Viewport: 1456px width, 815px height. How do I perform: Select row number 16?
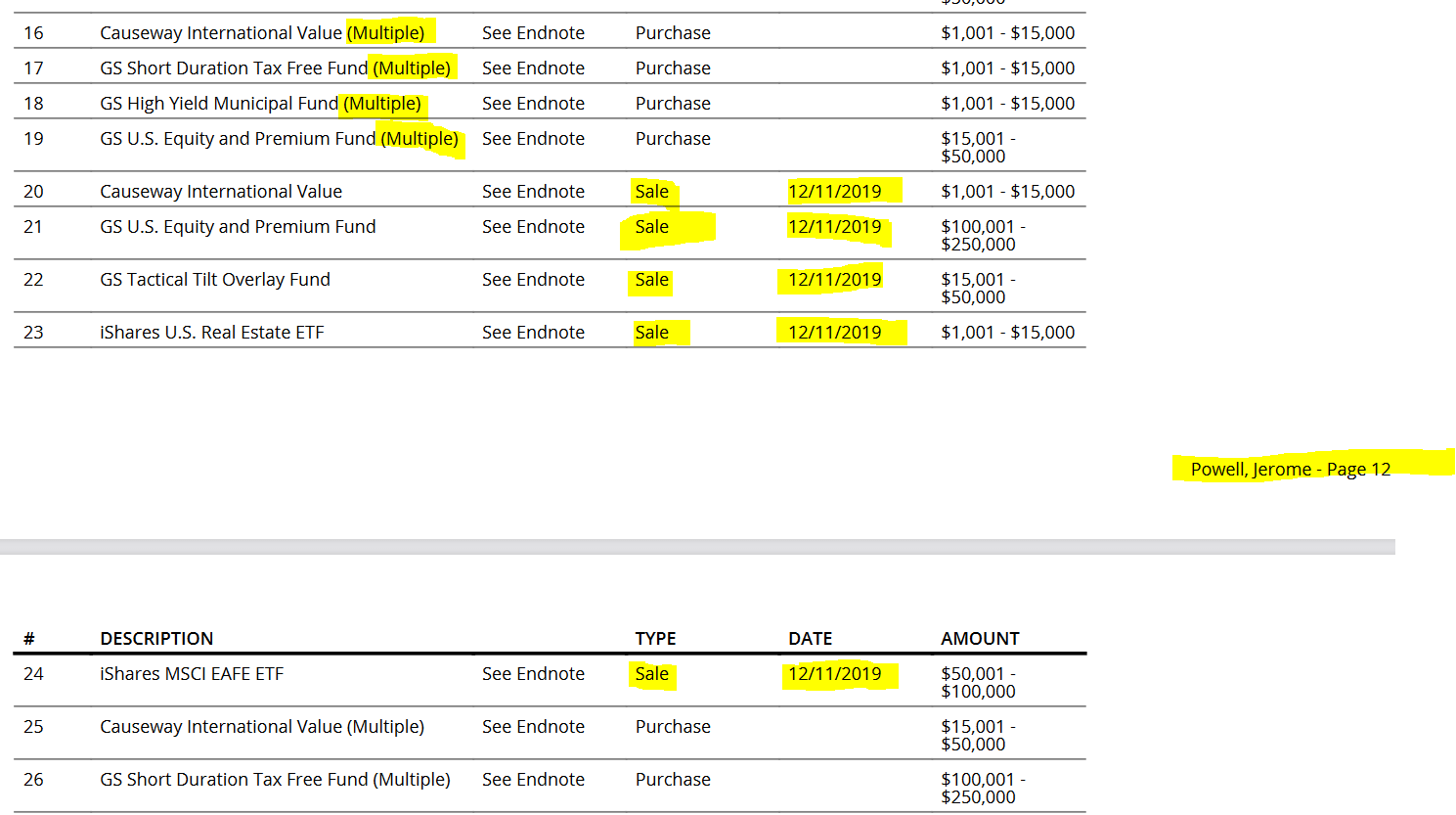tap(33, 33)
